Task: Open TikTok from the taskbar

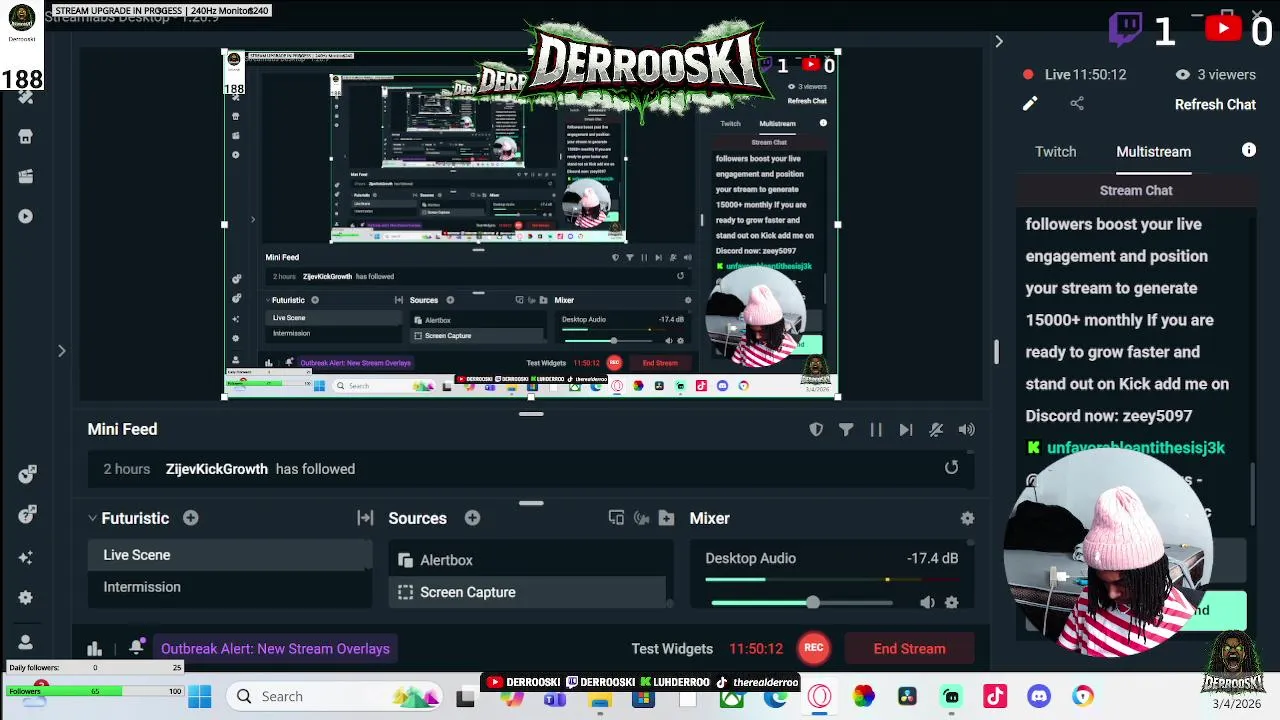Action: 995,696
